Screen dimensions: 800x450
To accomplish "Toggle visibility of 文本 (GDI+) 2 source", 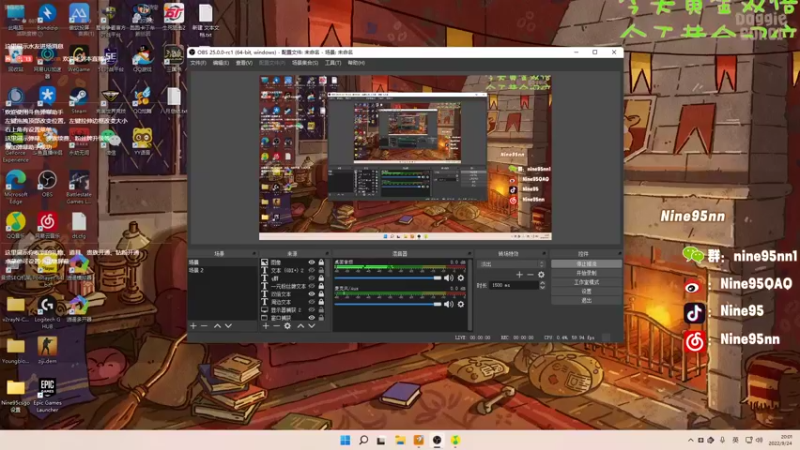I will coord(311,270).
